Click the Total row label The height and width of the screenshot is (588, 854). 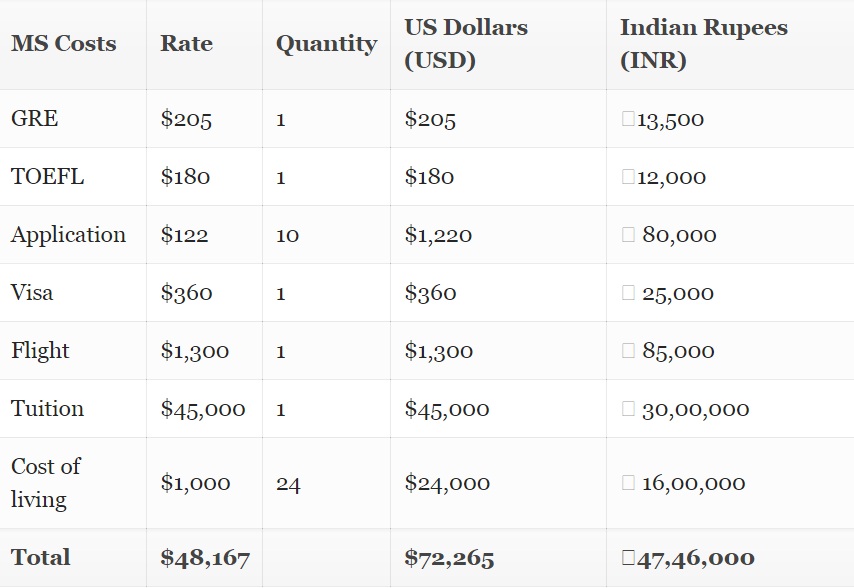pos(40,558)
